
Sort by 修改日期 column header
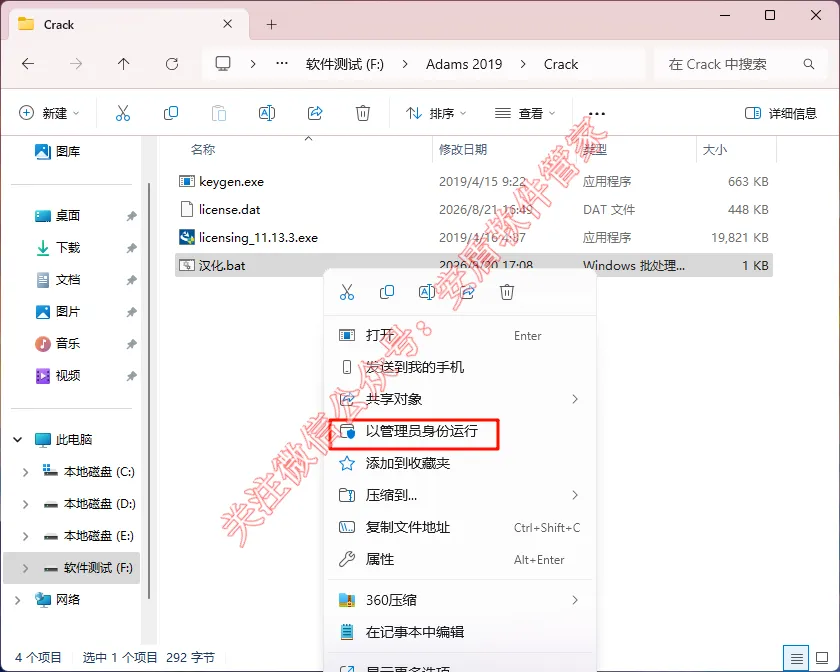click(463, 150)
